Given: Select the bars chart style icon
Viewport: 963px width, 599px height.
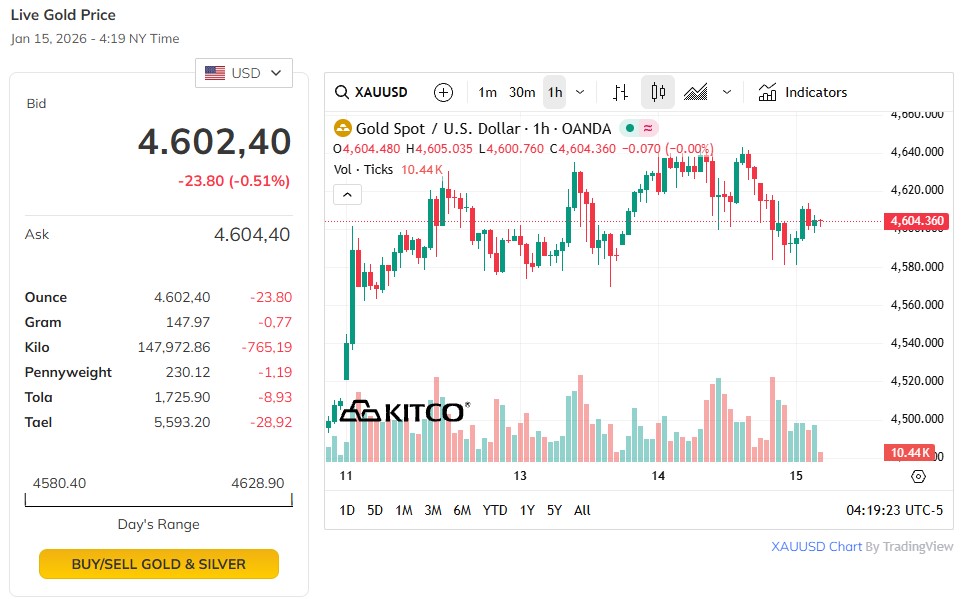Looking at the screenshot, I should coord(620,92).
